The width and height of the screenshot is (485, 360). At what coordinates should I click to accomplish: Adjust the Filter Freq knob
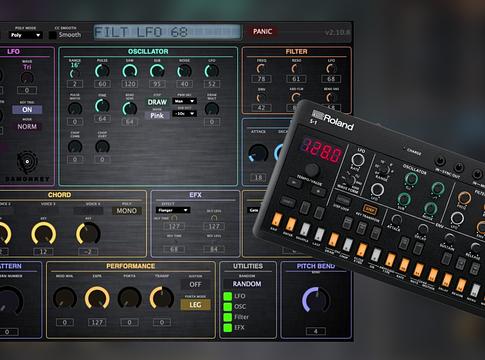261,69
